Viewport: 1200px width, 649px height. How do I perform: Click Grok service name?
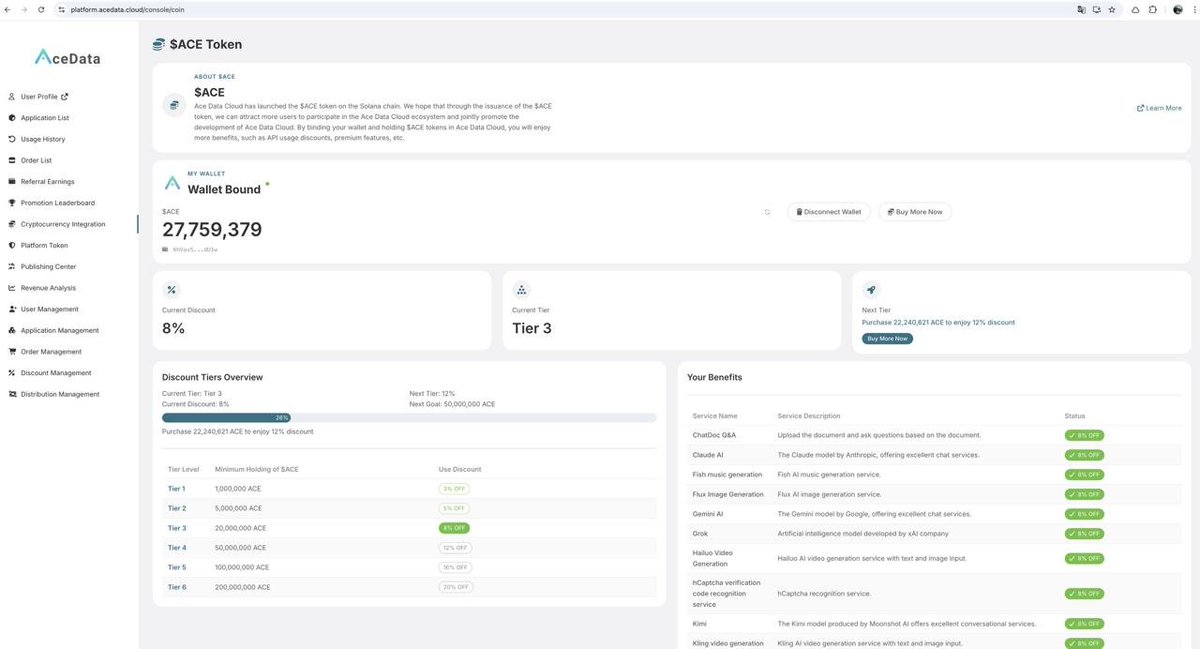[700, 534]
